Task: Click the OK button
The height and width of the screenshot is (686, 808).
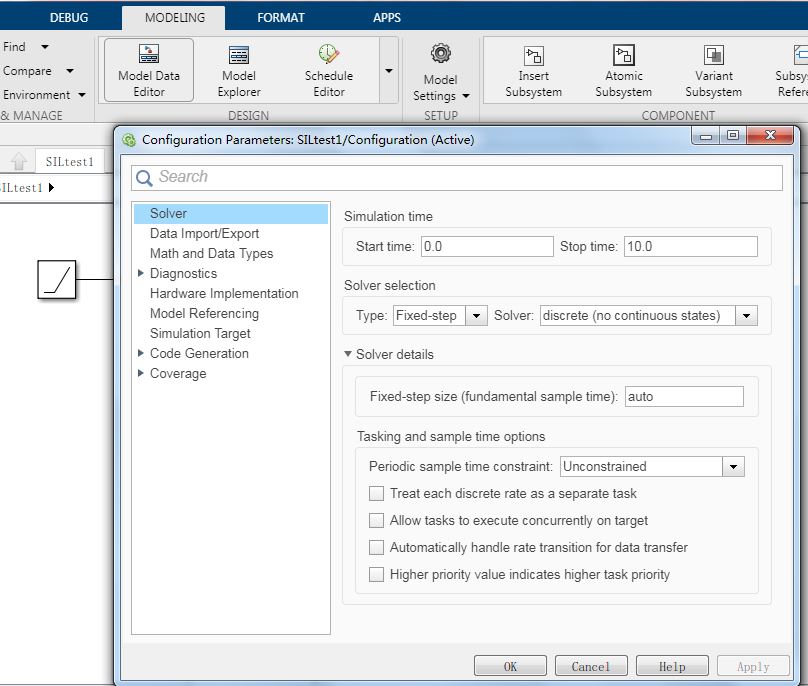Action: pyautogui.click(x=510, y=666)
